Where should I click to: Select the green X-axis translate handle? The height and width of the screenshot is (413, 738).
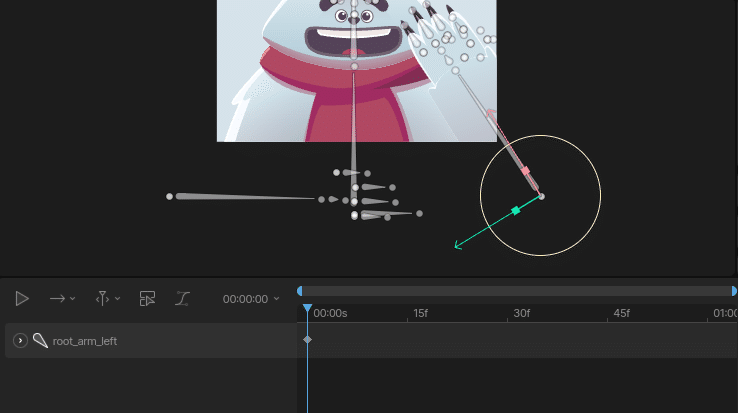(x=516, y=211)
